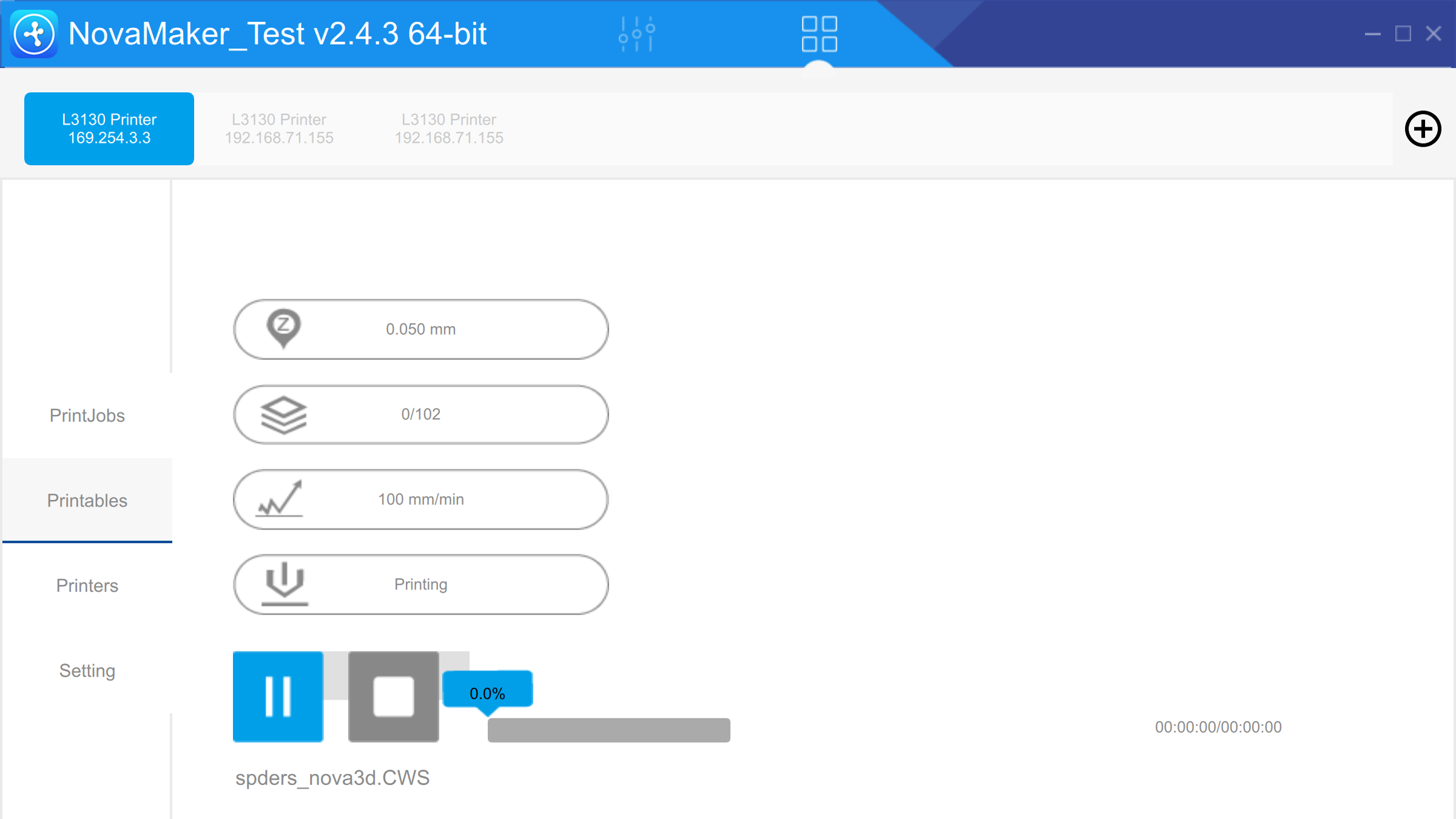The width and height of the screenshot is (1456, 819).
Task: Switch to third L3130 Printer 192.168.71.155 tab
Action: click(x=449, y=129)
